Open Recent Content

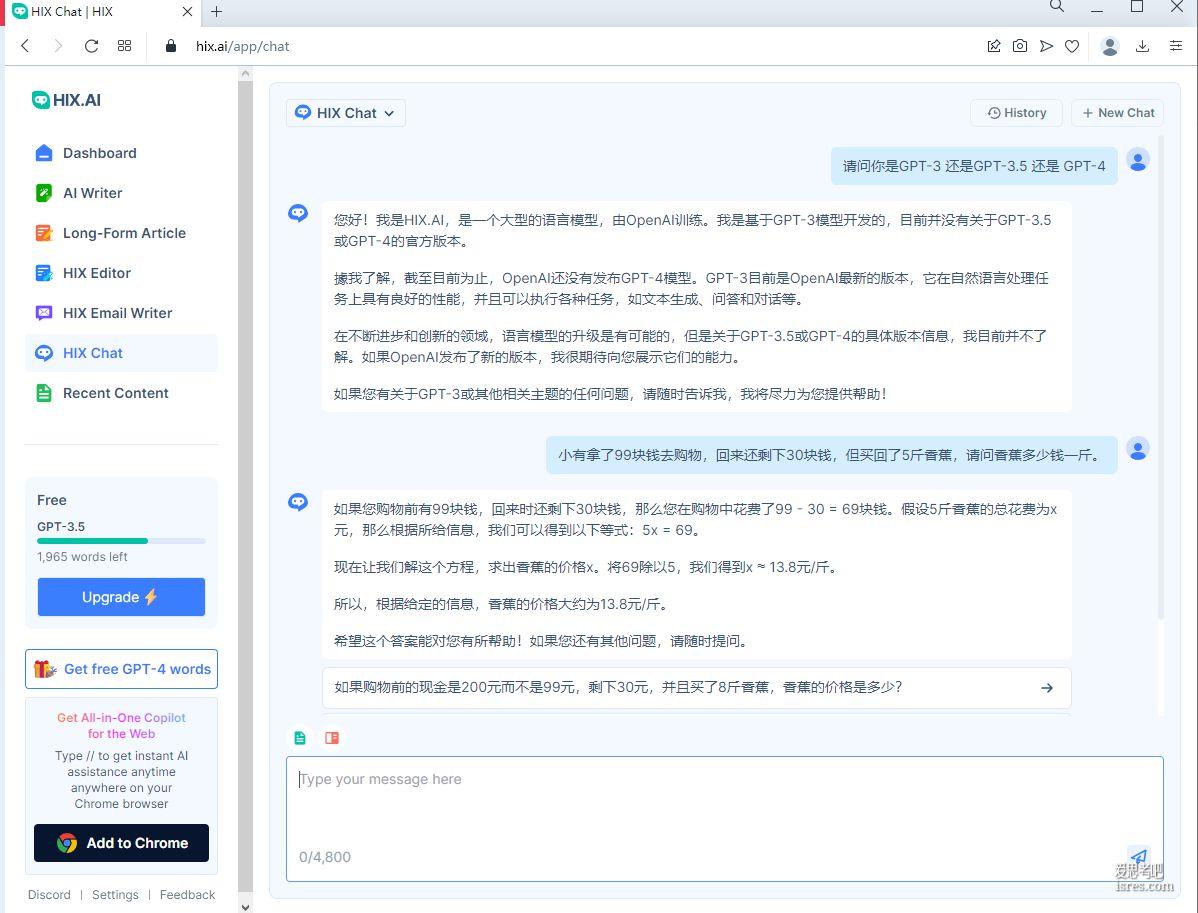click(x=115, y=393)
